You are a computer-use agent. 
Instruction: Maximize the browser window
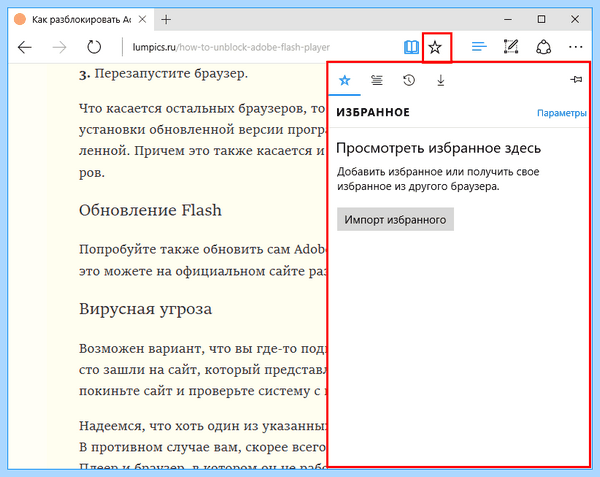[x=541, y=19]
